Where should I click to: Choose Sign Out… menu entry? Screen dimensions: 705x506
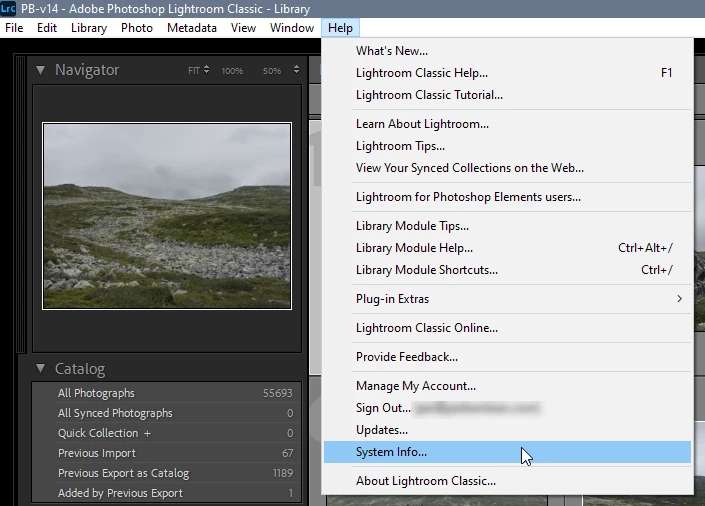click(507, 408)
